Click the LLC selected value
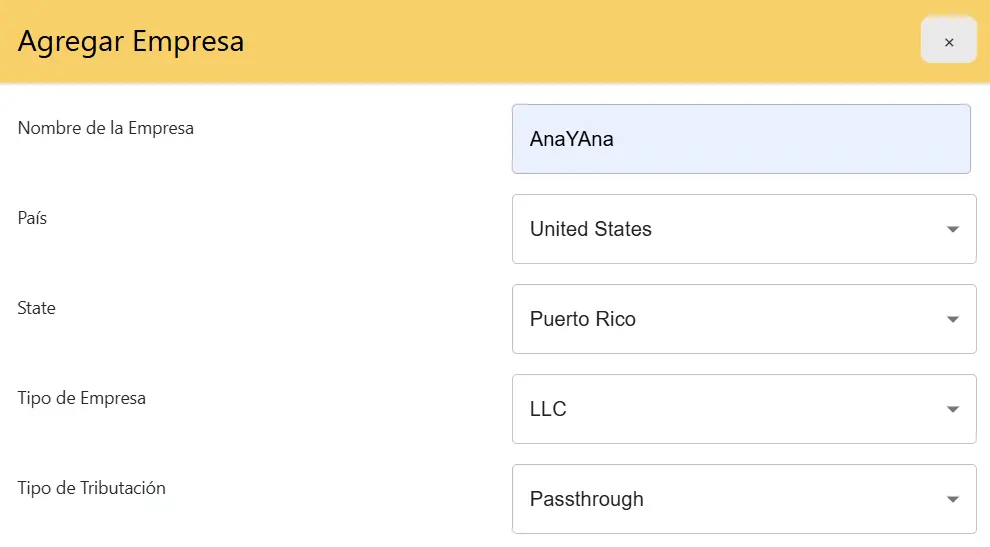This screenshot has height=547, width=990. (548, 409)
